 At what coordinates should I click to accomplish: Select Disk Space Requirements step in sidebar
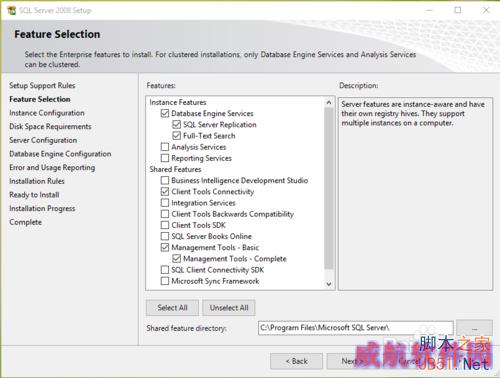pos(50,127)
